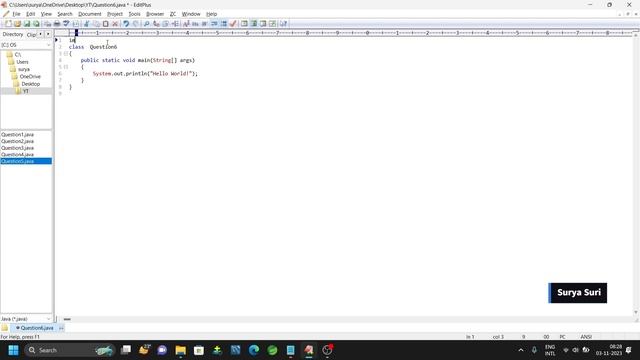Viewport: 640px width, 360px height.
Task: Click the Undo toolbar icon
Action: (x=126, y=24)
